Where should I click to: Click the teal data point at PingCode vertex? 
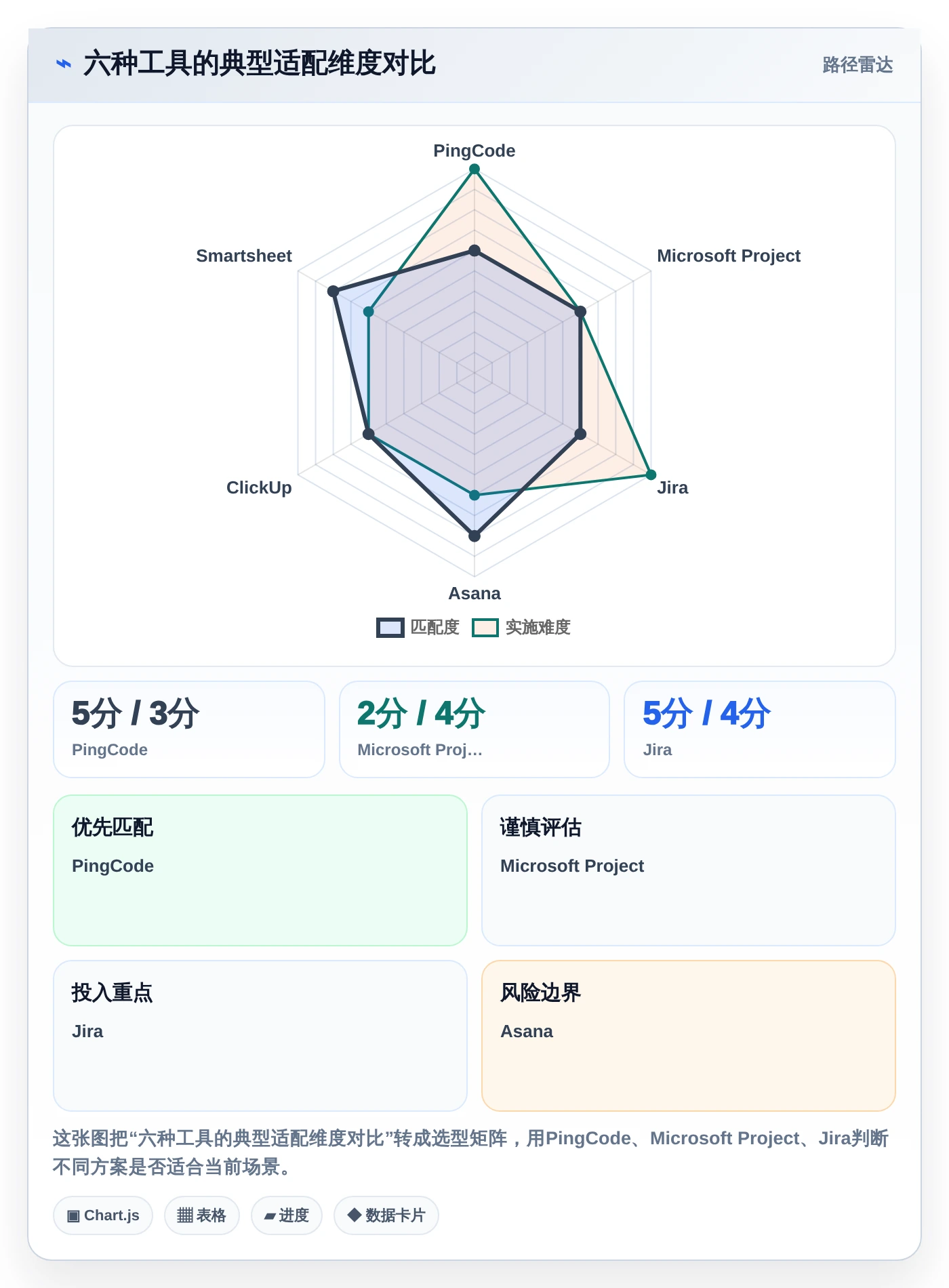[x=474, y=169]
